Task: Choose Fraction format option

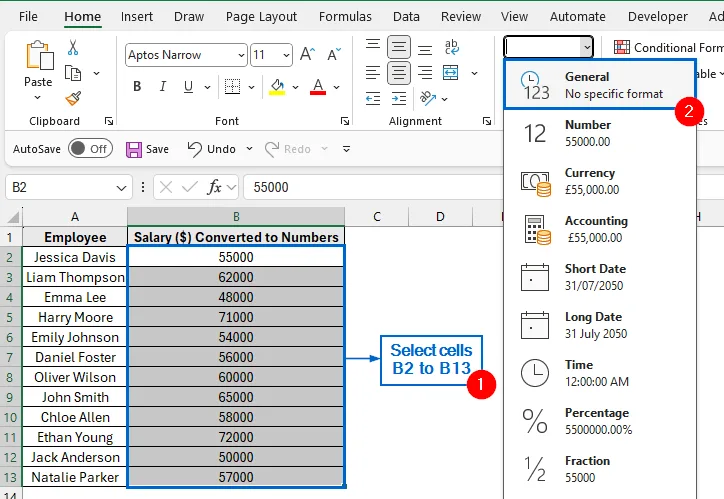Action: [600, 469]
